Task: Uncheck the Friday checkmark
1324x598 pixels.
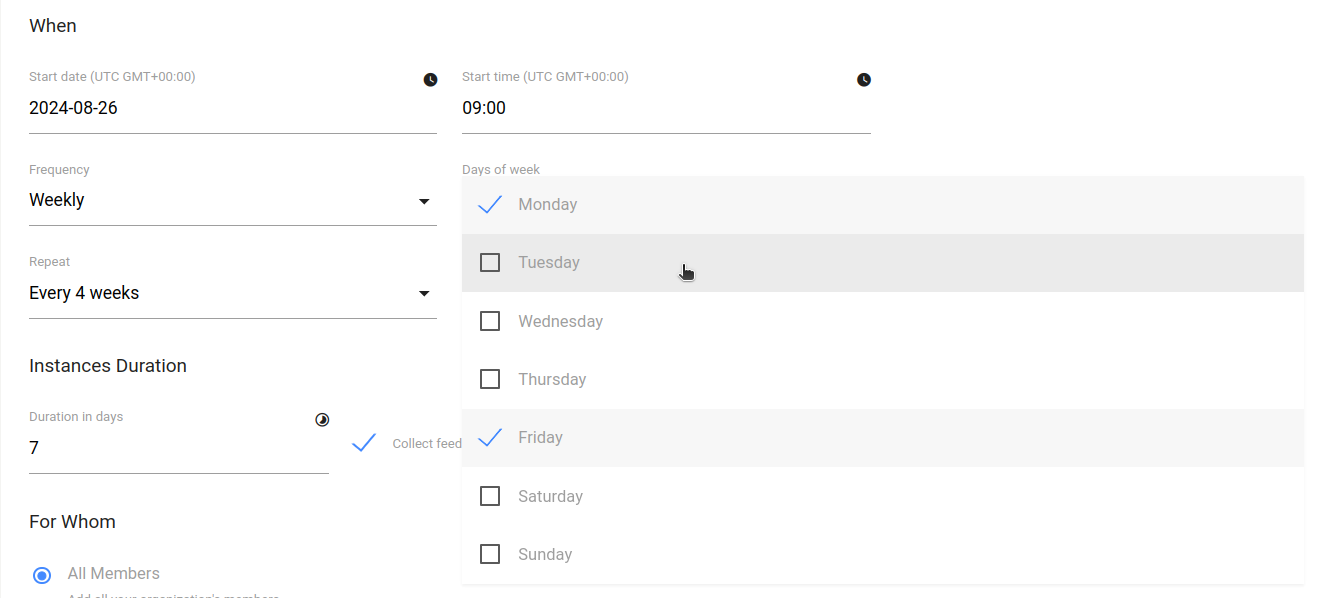Action: point(490,437)
